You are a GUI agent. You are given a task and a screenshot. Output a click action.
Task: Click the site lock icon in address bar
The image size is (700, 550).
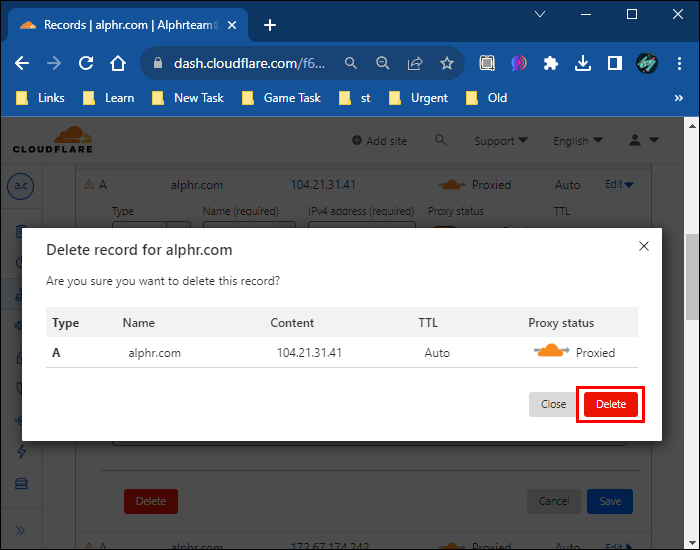[157, 63]
